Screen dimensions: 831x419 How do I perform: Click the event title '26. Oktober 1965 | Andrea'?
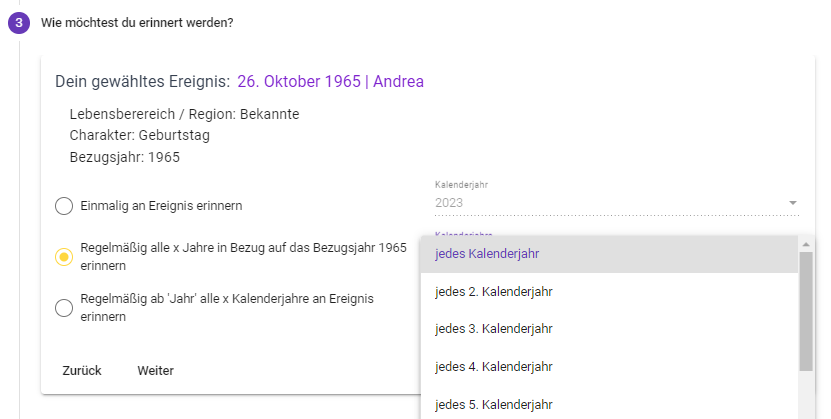coord(330,81)
